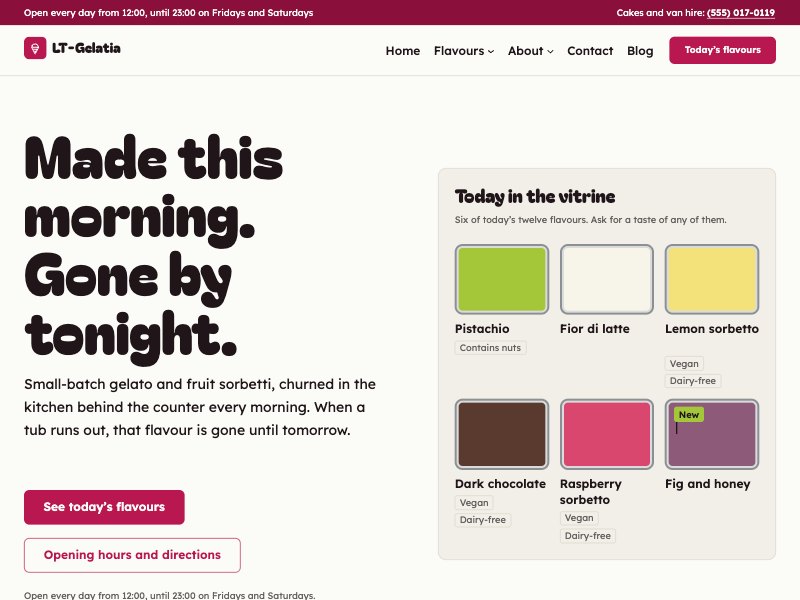Open the Contact page
This screenshot has height=600, width=800.
pos(590,51)
